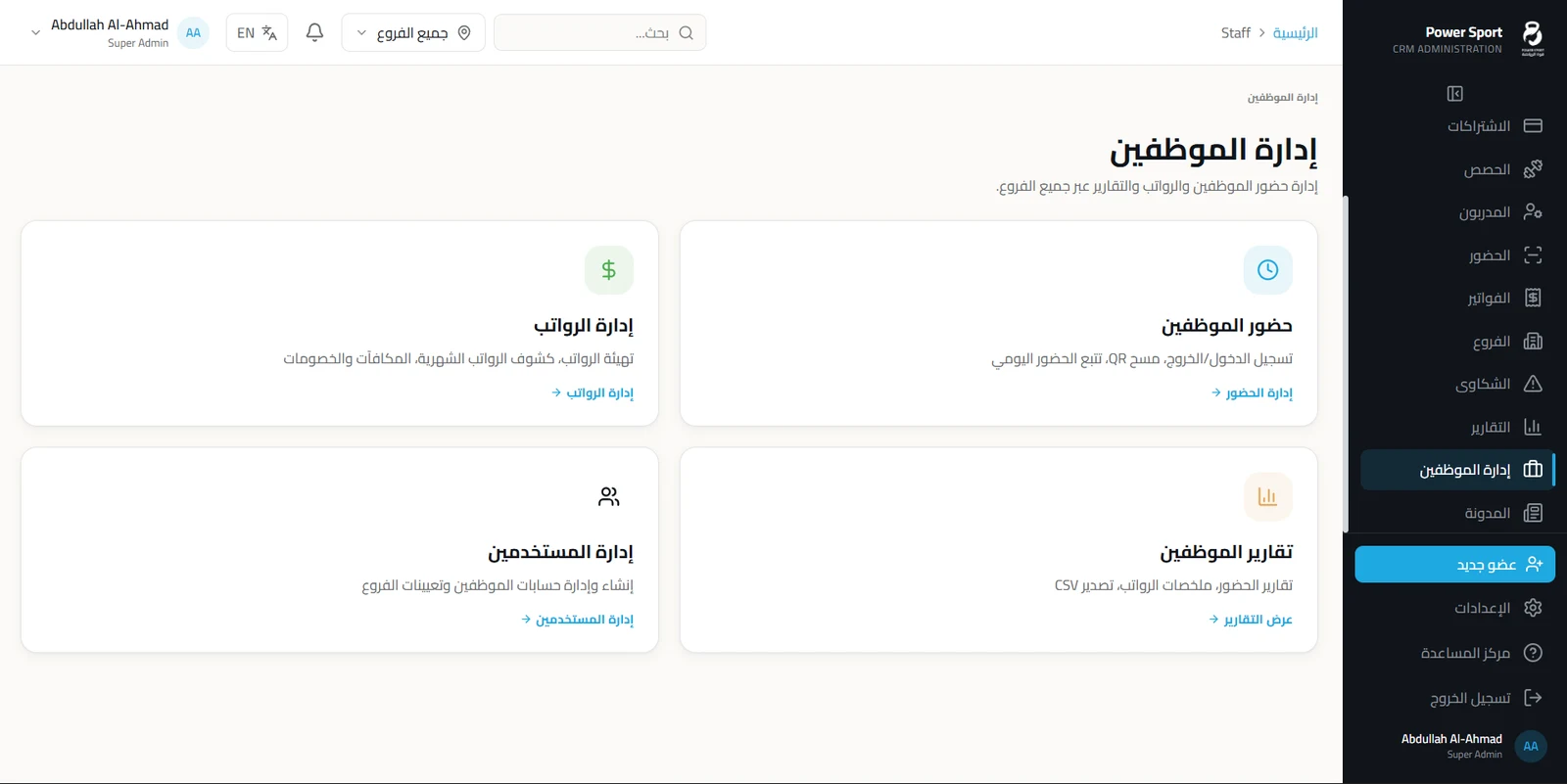
Task: Click the AA avatar at sidebar bottom
Action: click(x=1531, y=746)
